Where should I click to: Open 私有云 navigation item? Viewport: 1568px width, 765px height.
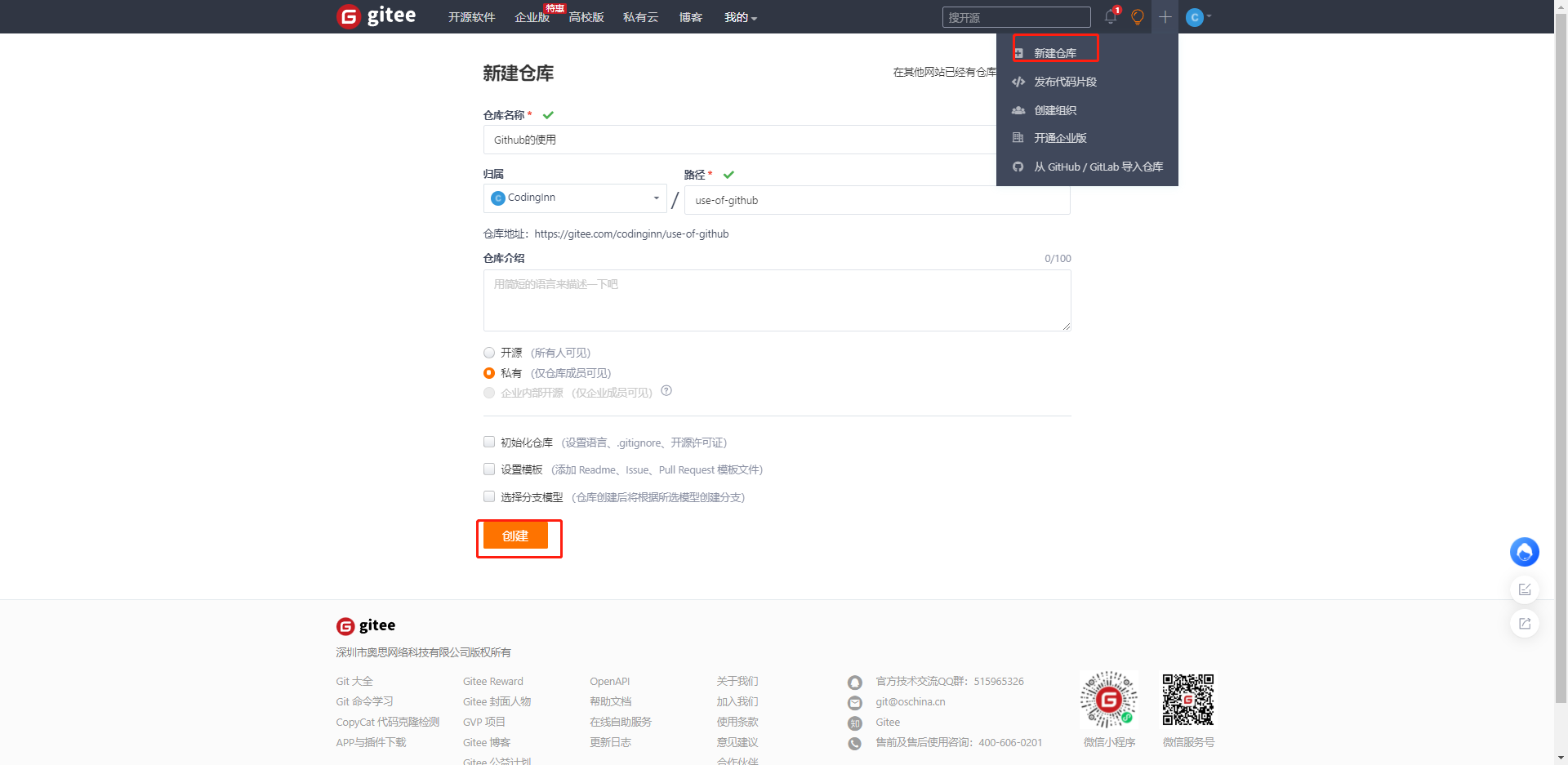[x=640, y=17]
